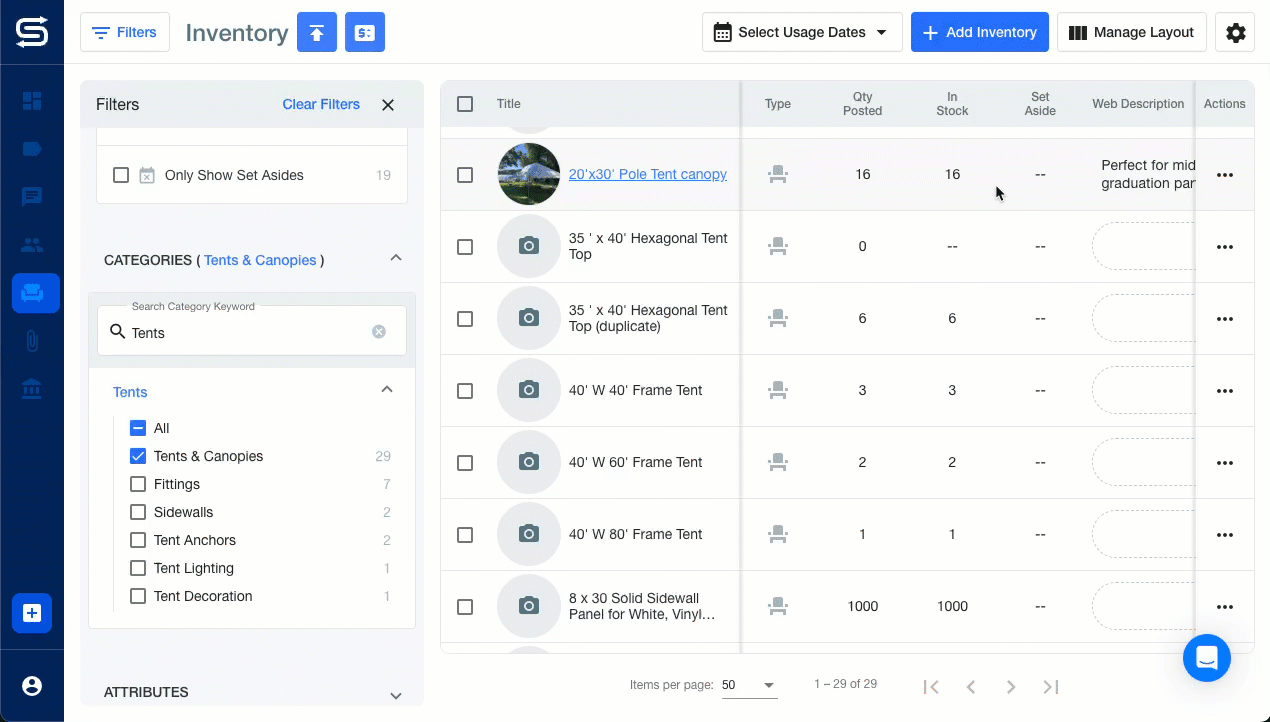Select all rows with the header checkbox

pyautogui.click(x=465, y=104)
